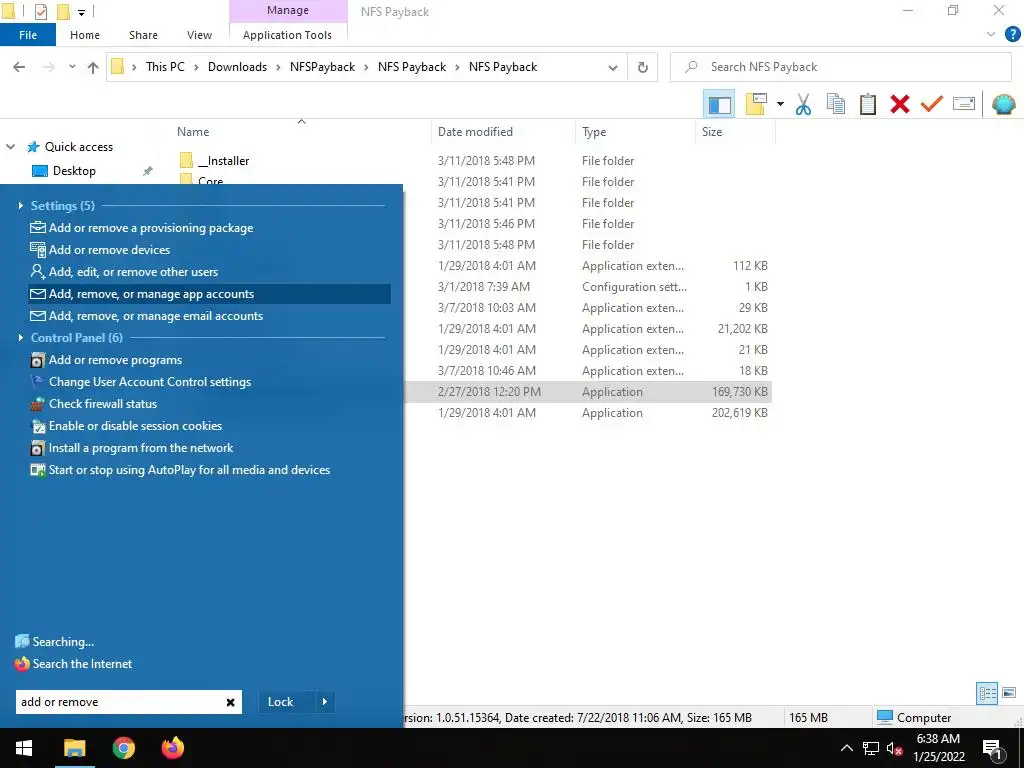Click the magnifier icon in the search box
Viewport: 1024px width, 768px height.
(691, 67)
